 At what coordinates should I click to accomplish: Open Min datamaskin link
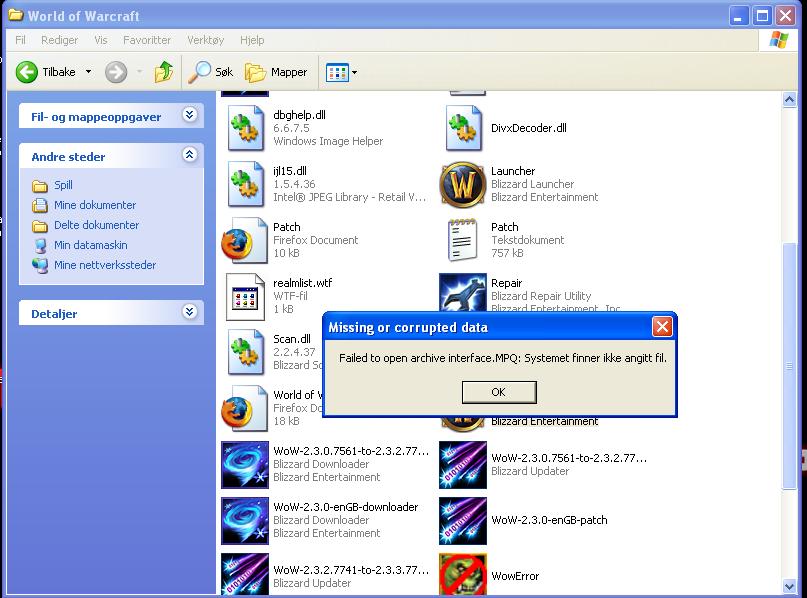point(91,245)
